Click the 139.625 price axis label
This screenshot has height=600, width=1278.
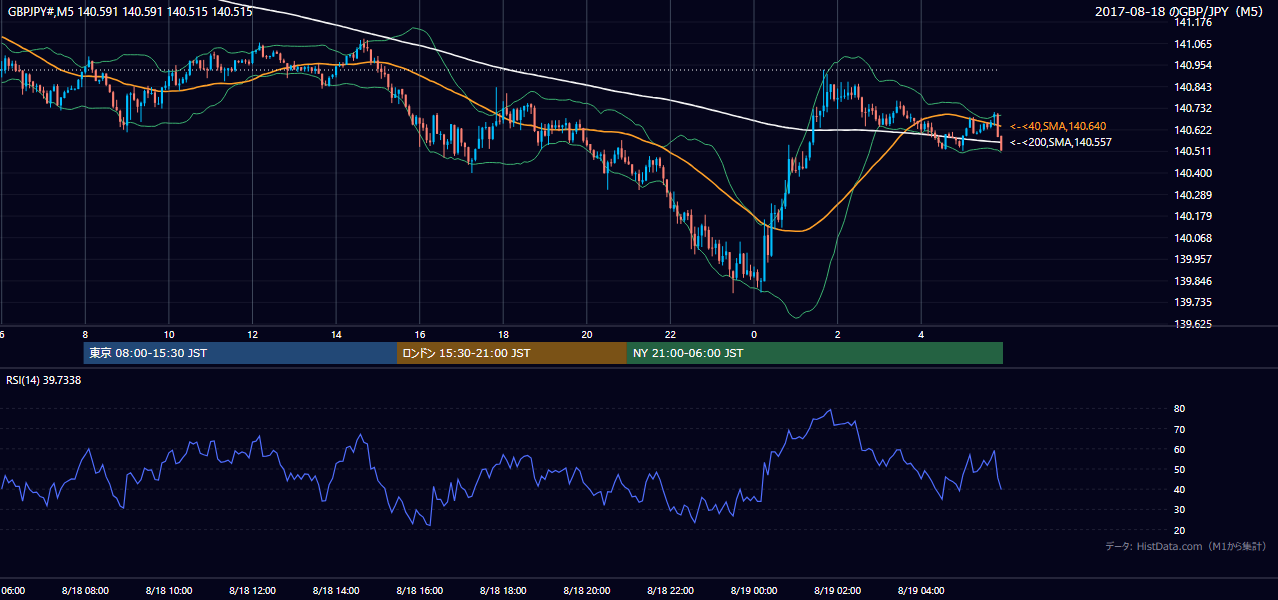click(1194, 324)
